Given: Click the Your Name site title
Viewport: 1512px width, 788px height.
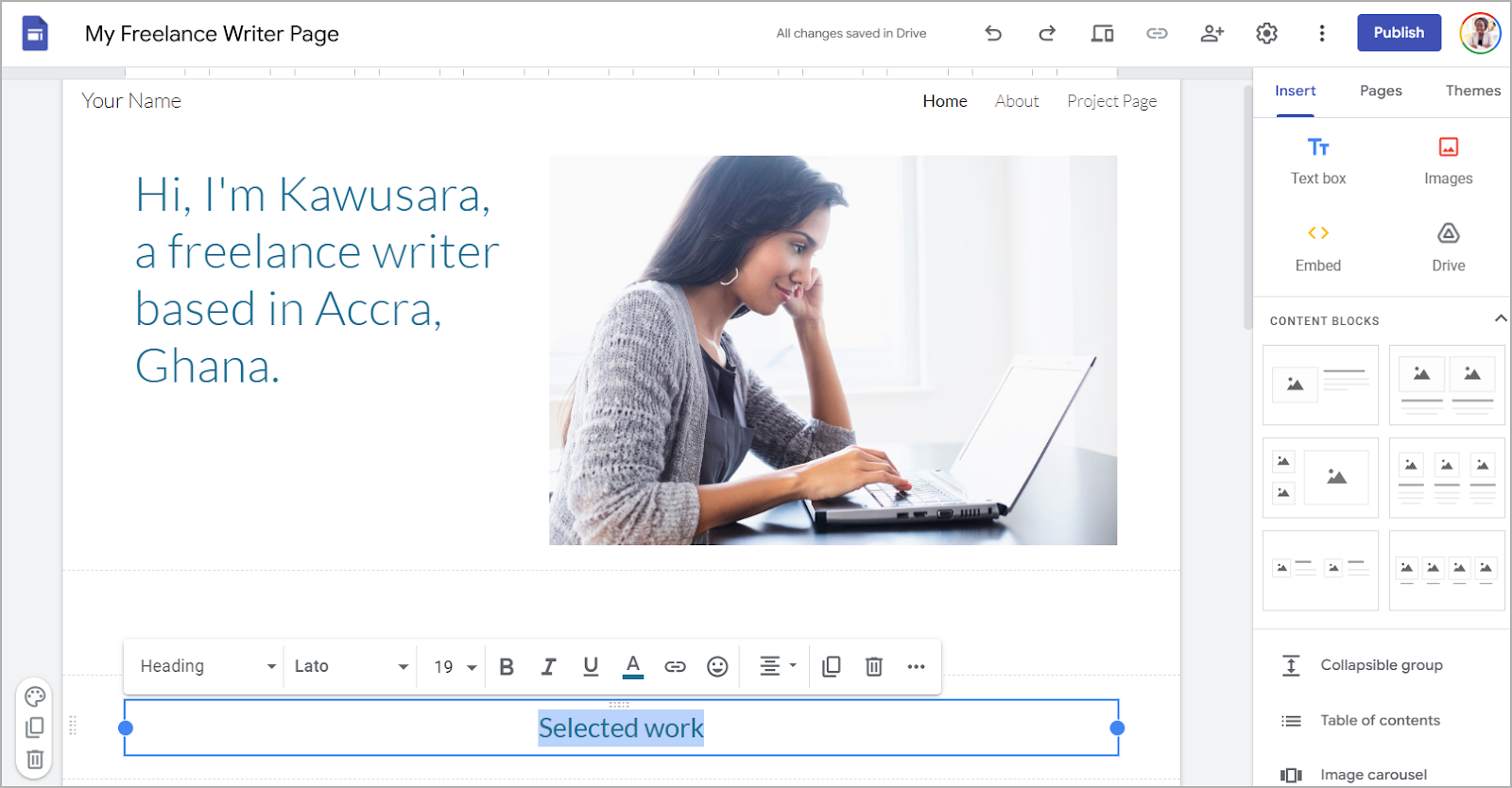Looking at the screenshot, I should click(131, 101).
